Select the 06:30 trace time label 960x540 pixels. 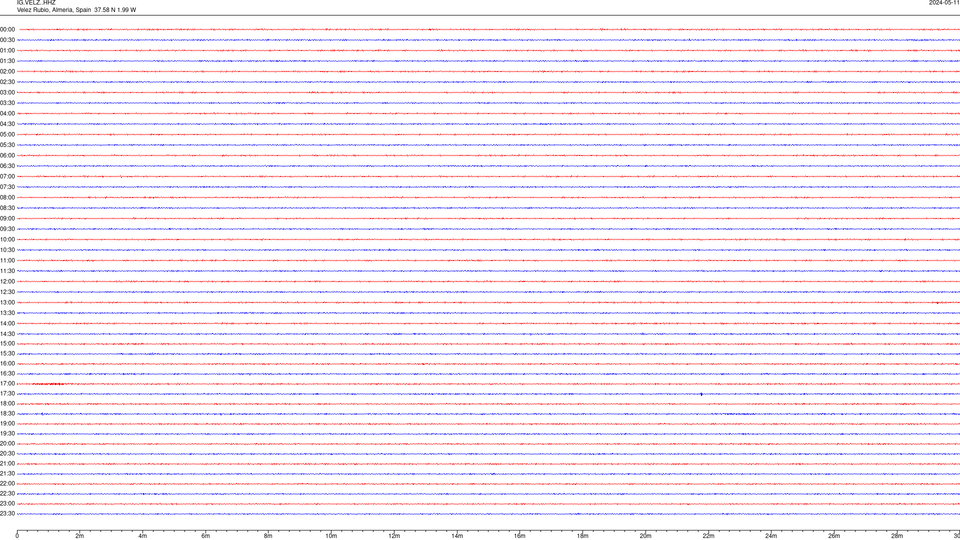click(x=7, y=166)
